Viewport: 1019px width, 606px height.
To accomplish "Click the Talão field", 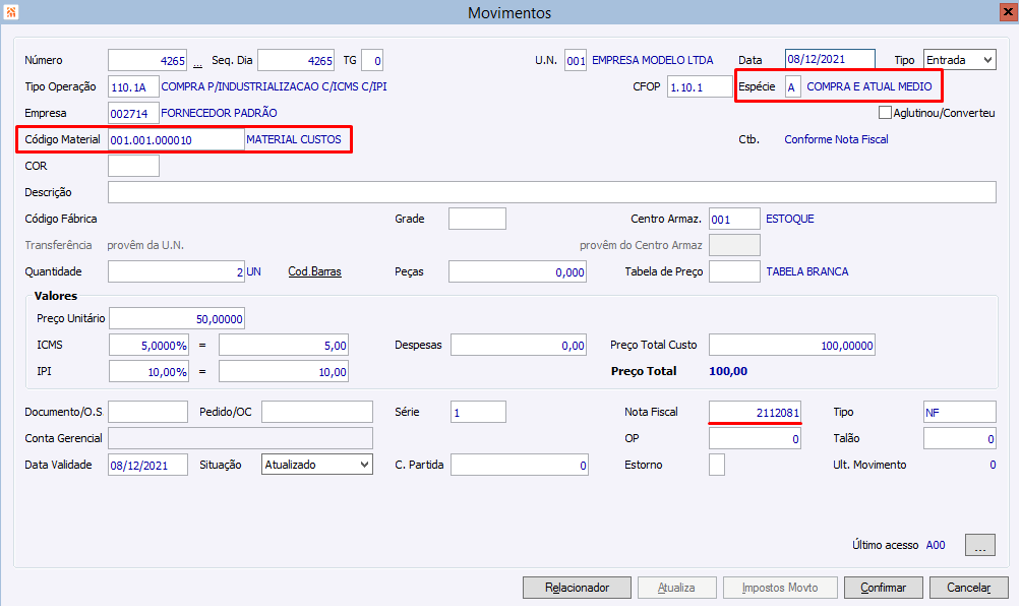I will tap(960, 438).
